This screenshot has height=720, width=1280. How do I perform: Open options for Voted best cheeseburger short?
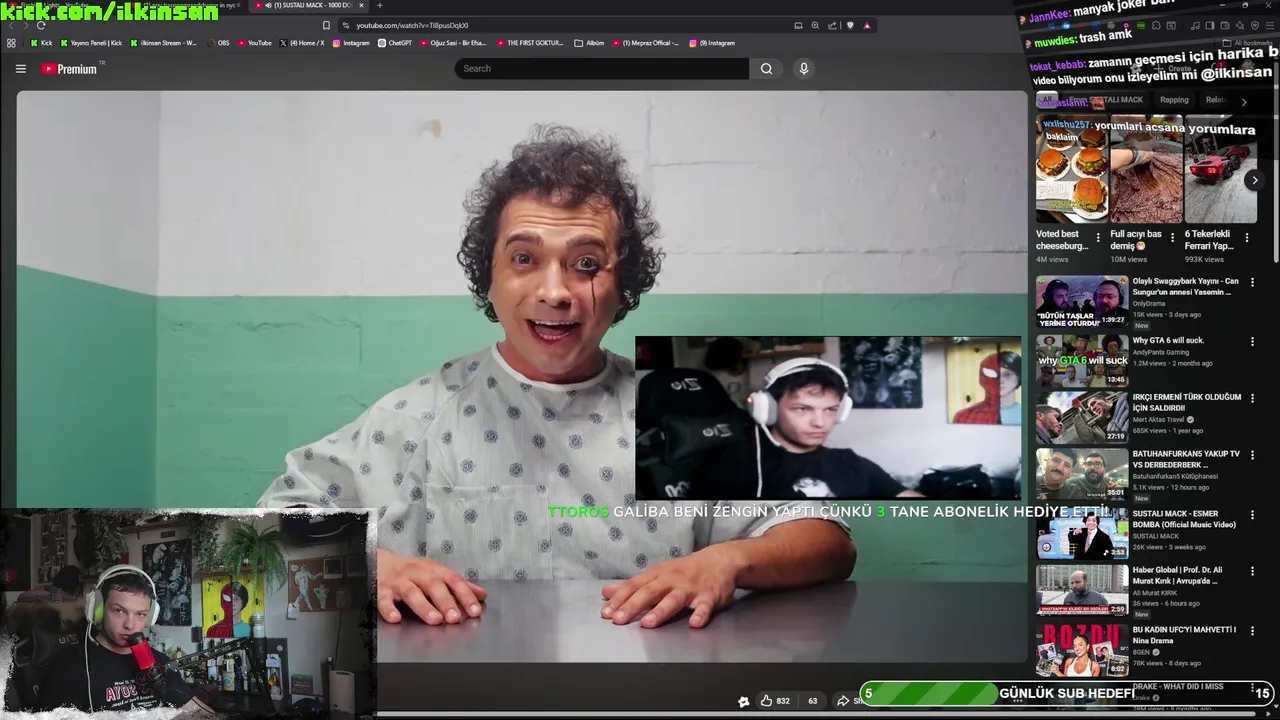1098,238
